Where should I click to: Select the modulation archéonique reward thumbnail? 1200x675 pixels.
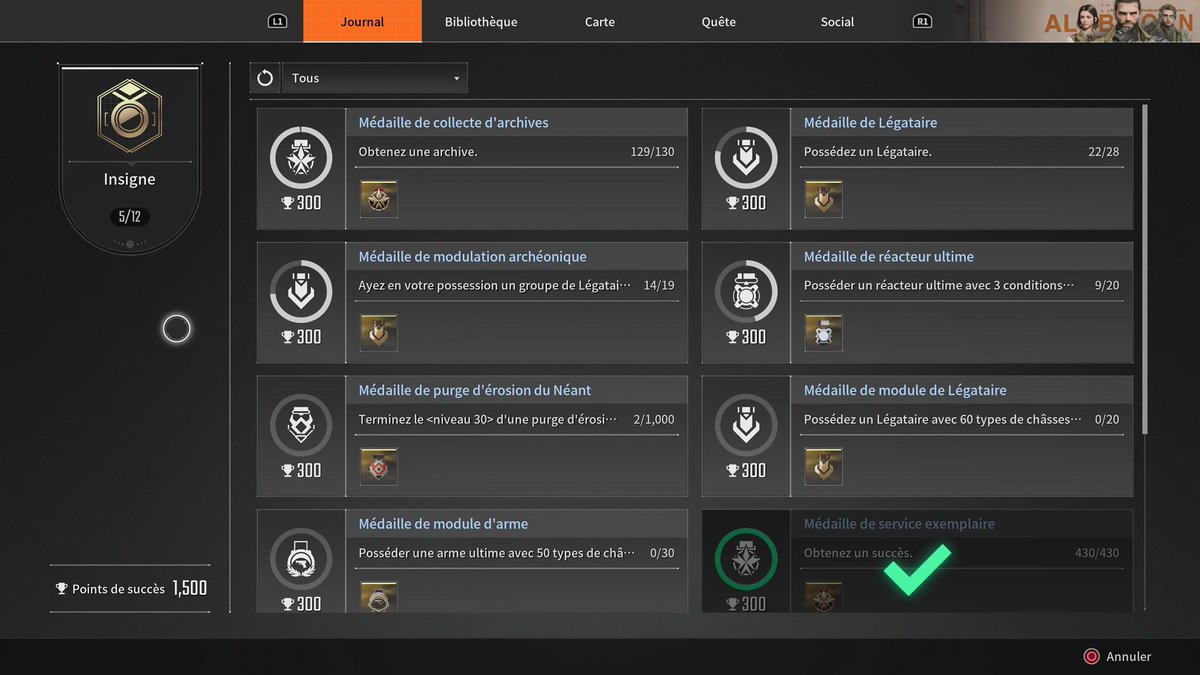click(379, 333)
